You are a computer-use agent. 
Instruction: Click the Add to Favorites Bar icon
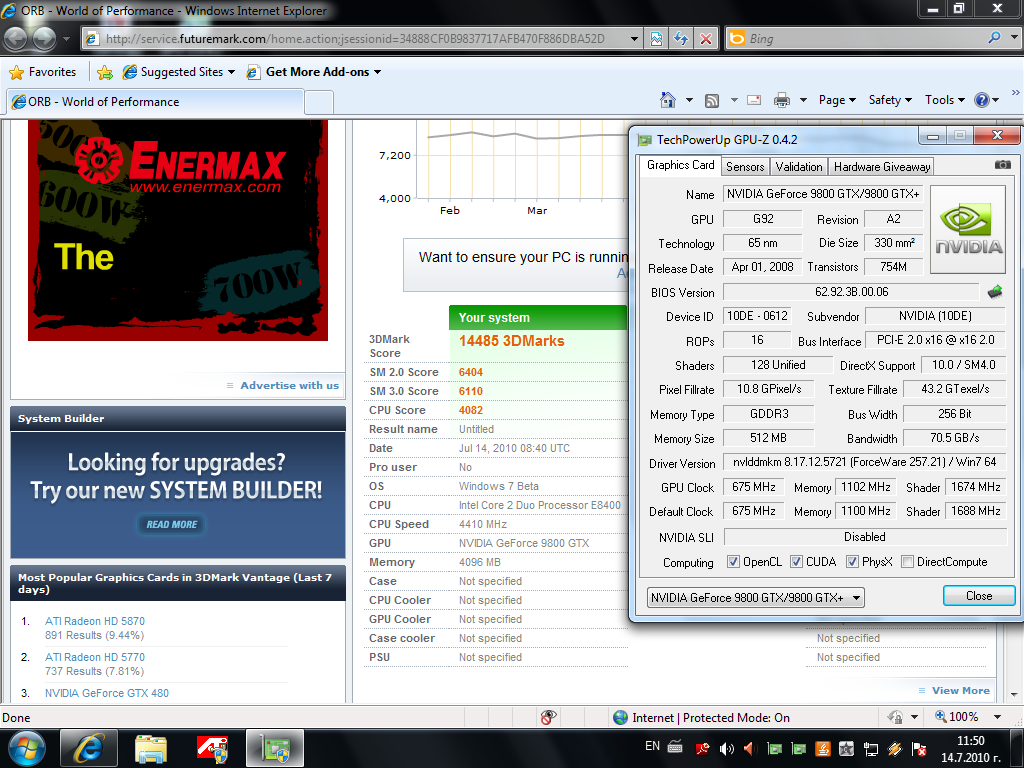pos(104,72)
